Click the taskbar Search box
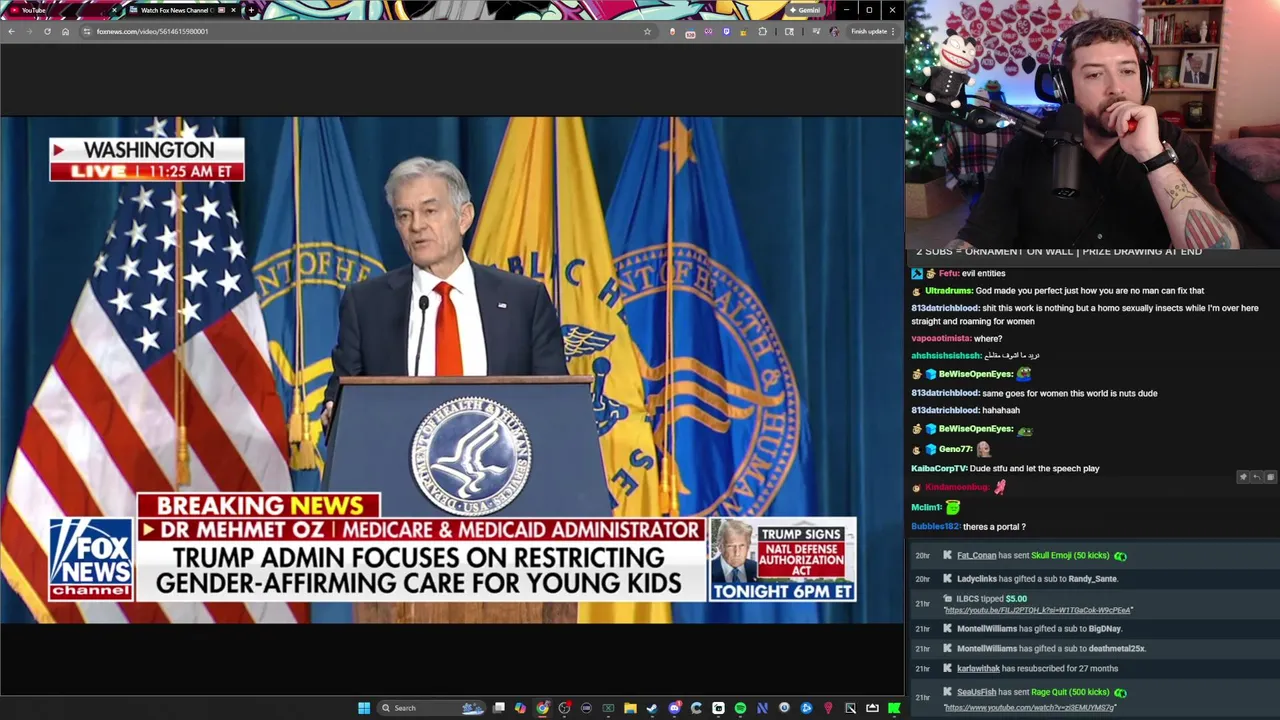This screenshot has height=720, width=1280. click(x=431, y=708)
